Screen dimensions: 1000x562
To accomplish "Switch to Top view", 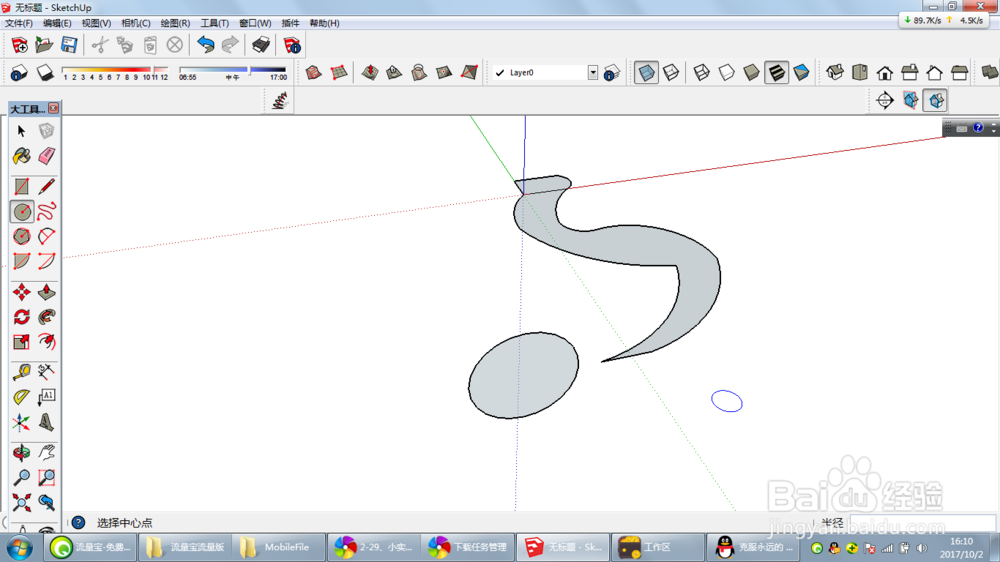I will click(x=860, y=73).
